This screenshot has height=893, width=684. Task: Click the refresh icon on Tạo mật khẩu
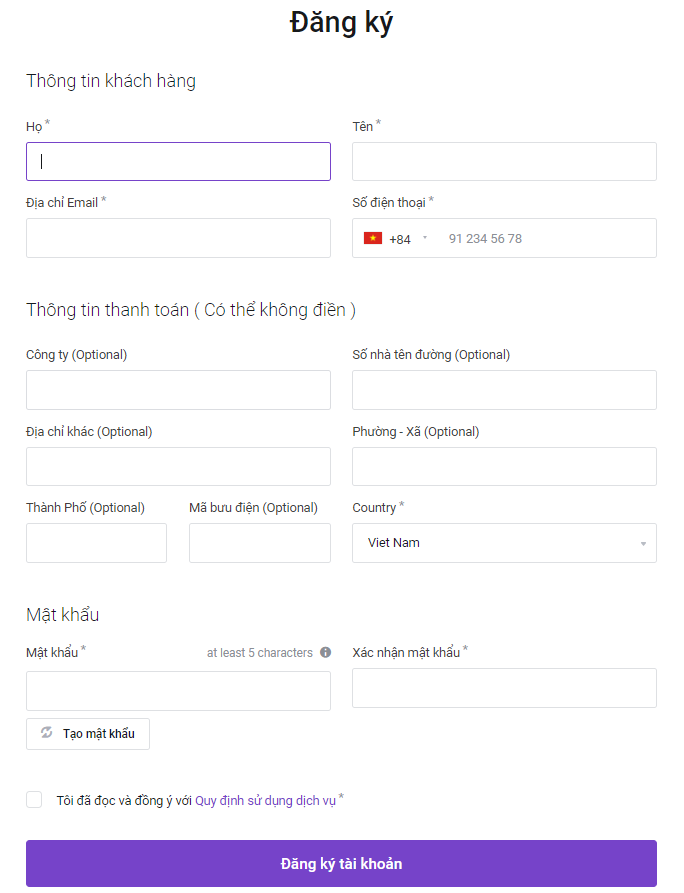47,733
